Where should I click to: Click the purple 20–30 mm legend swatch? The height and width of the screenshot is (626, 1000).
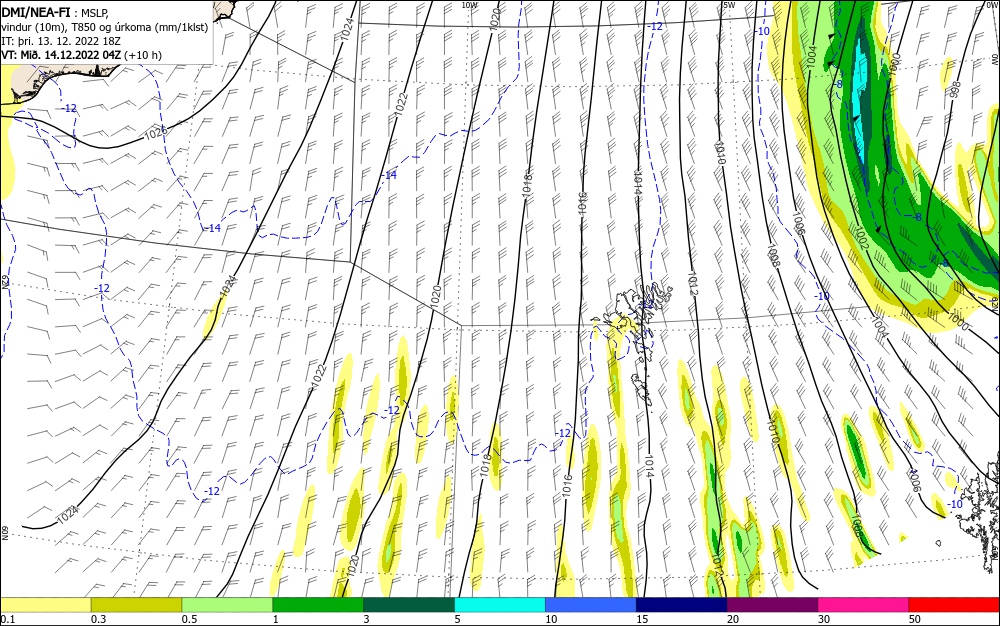pyautogui.click(x=772, y=605)
